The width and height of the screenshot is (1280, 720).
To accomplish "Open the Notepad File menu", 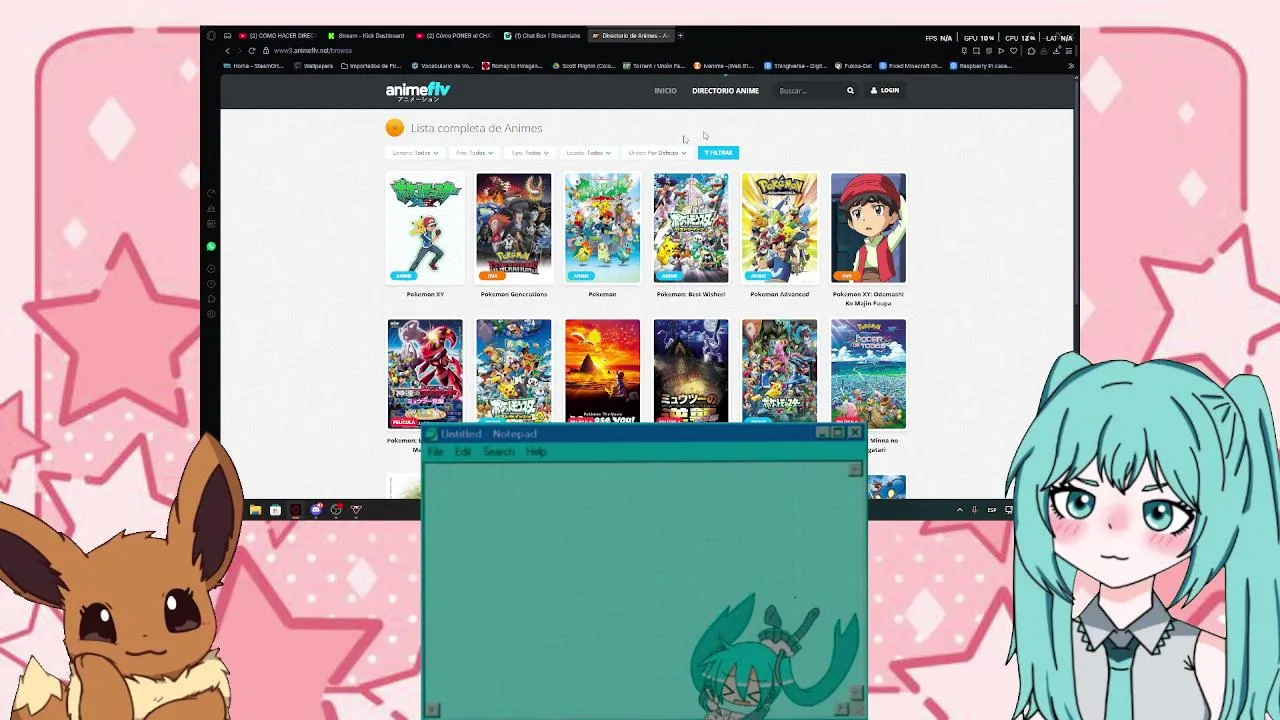I will [435, 452].
